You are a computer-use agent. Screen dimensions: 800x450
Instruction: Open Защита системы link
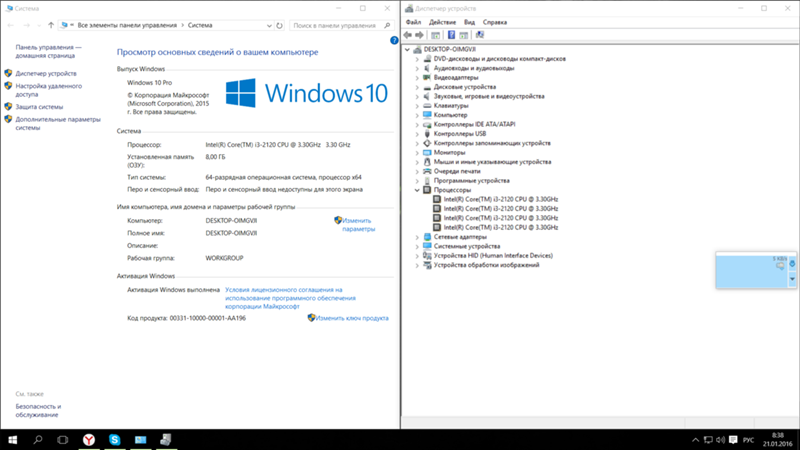tap(39, 107)
